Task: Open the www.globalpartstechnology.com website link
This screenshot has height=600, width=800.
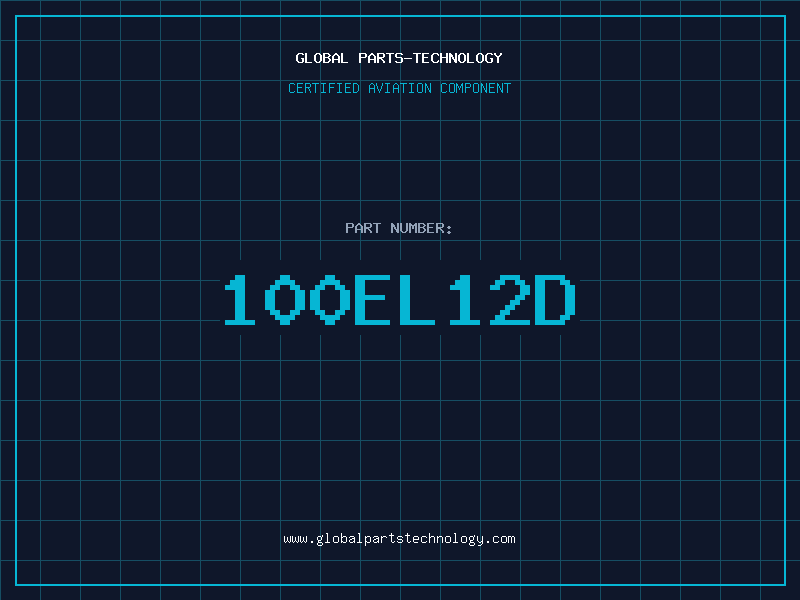Action: click(399, 539)
